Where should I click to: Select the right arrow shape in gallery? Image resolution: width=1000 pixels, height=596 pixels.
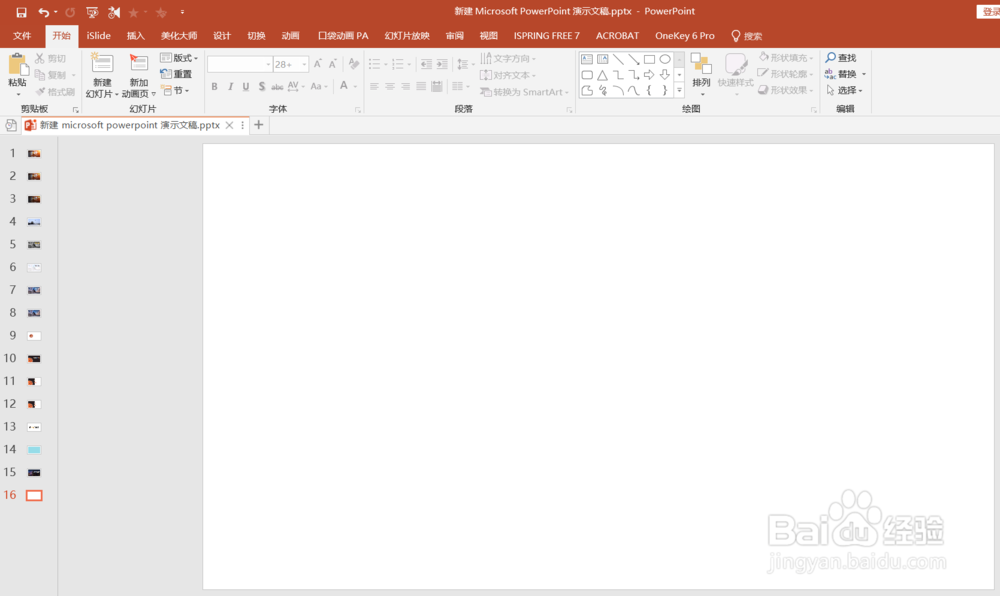pyautogui.click(x=649, y=75)
